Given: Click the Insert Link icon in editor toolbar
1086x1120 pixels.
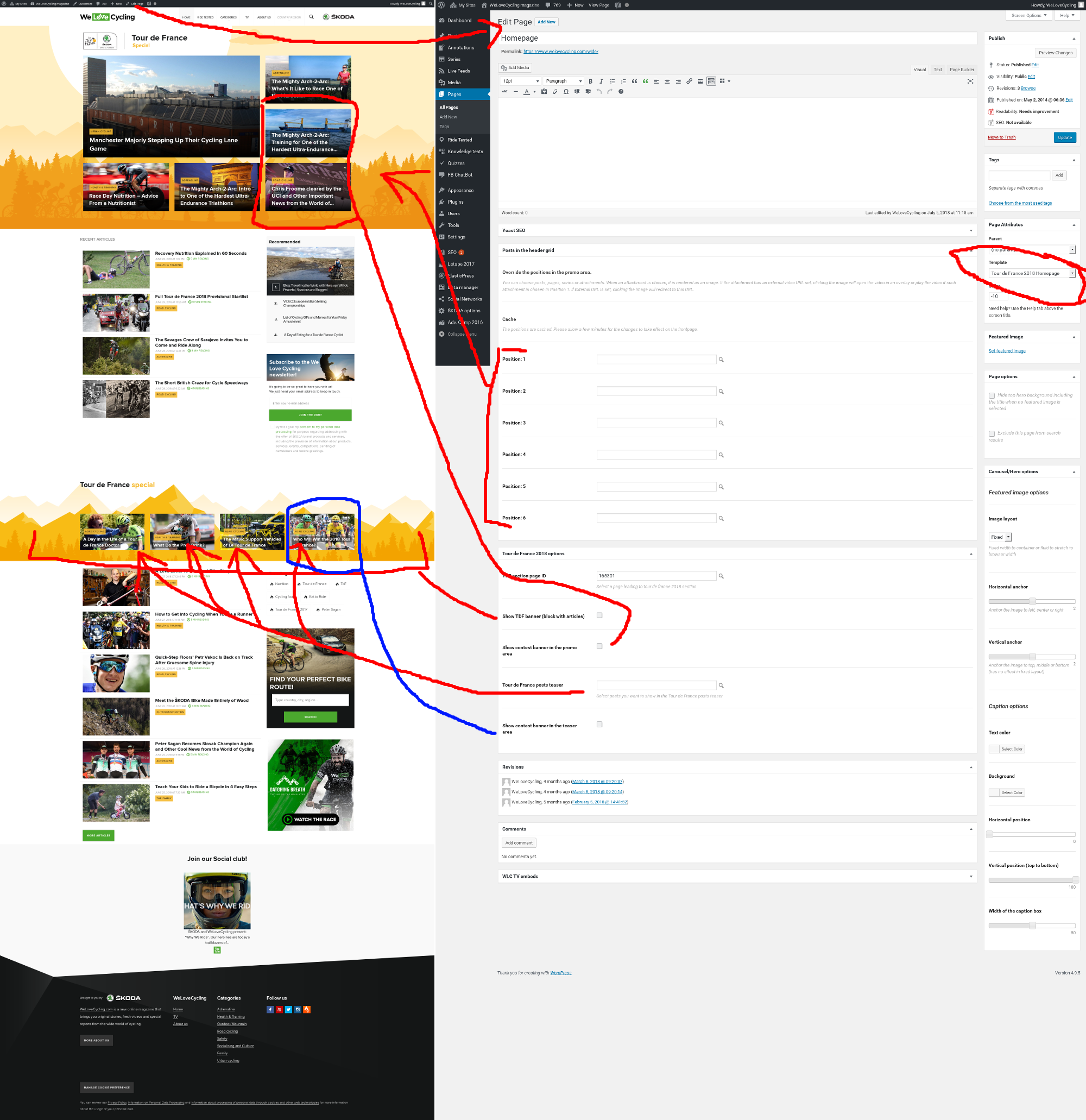Looking at the screenshot, I should 689,81.
